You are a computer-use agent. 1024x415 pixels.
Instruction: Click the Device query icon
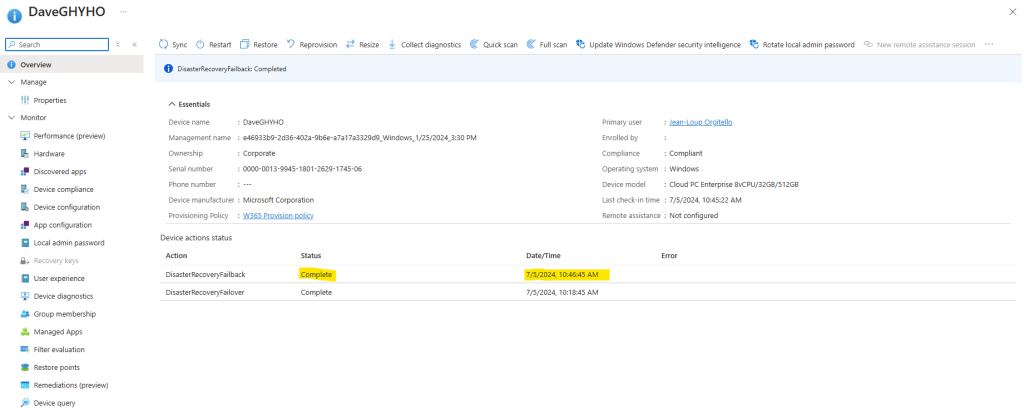(x=25, y=403)
